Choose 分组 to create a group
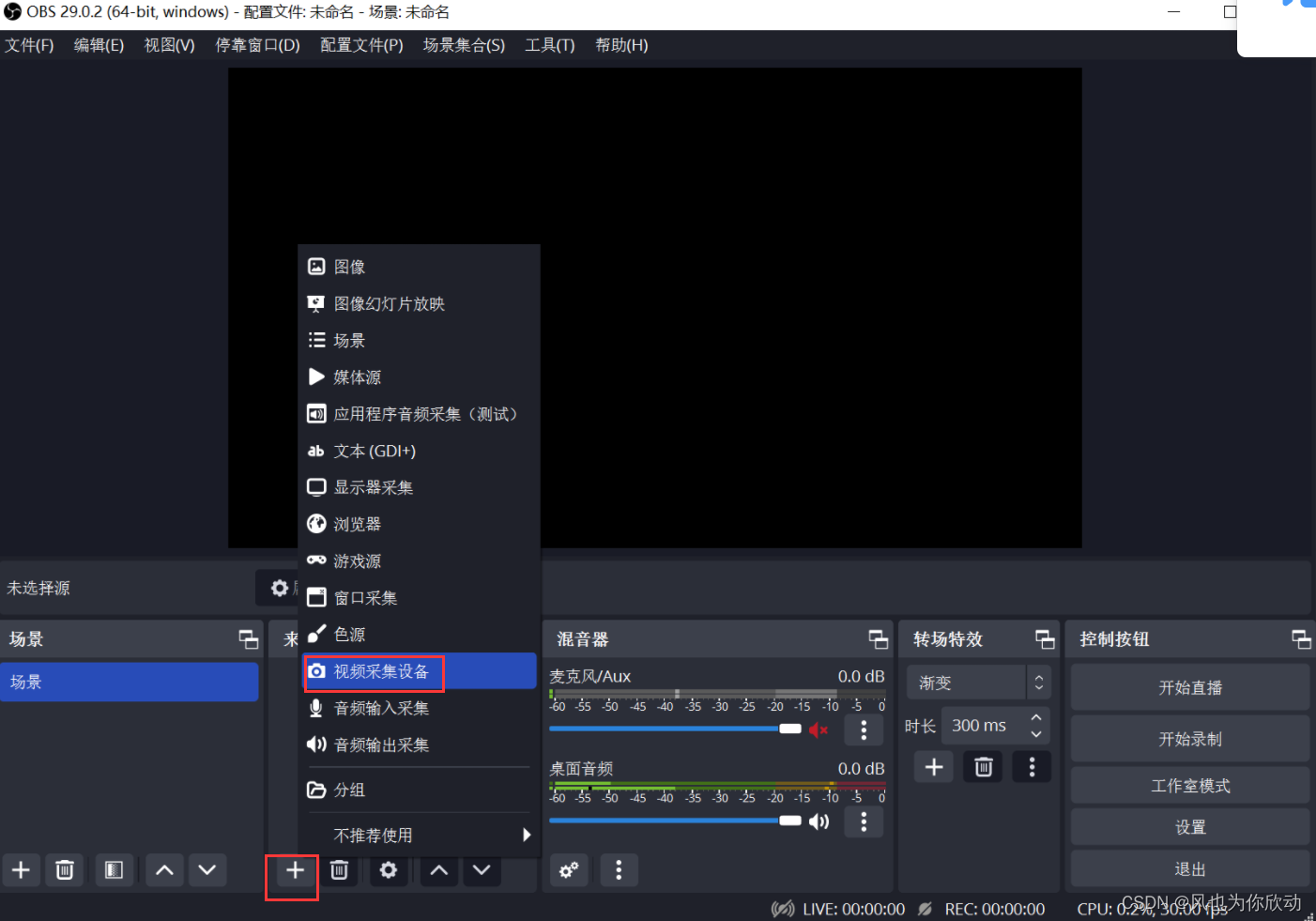The width and height of the screenshot is (1316, 921). point(420,790)
